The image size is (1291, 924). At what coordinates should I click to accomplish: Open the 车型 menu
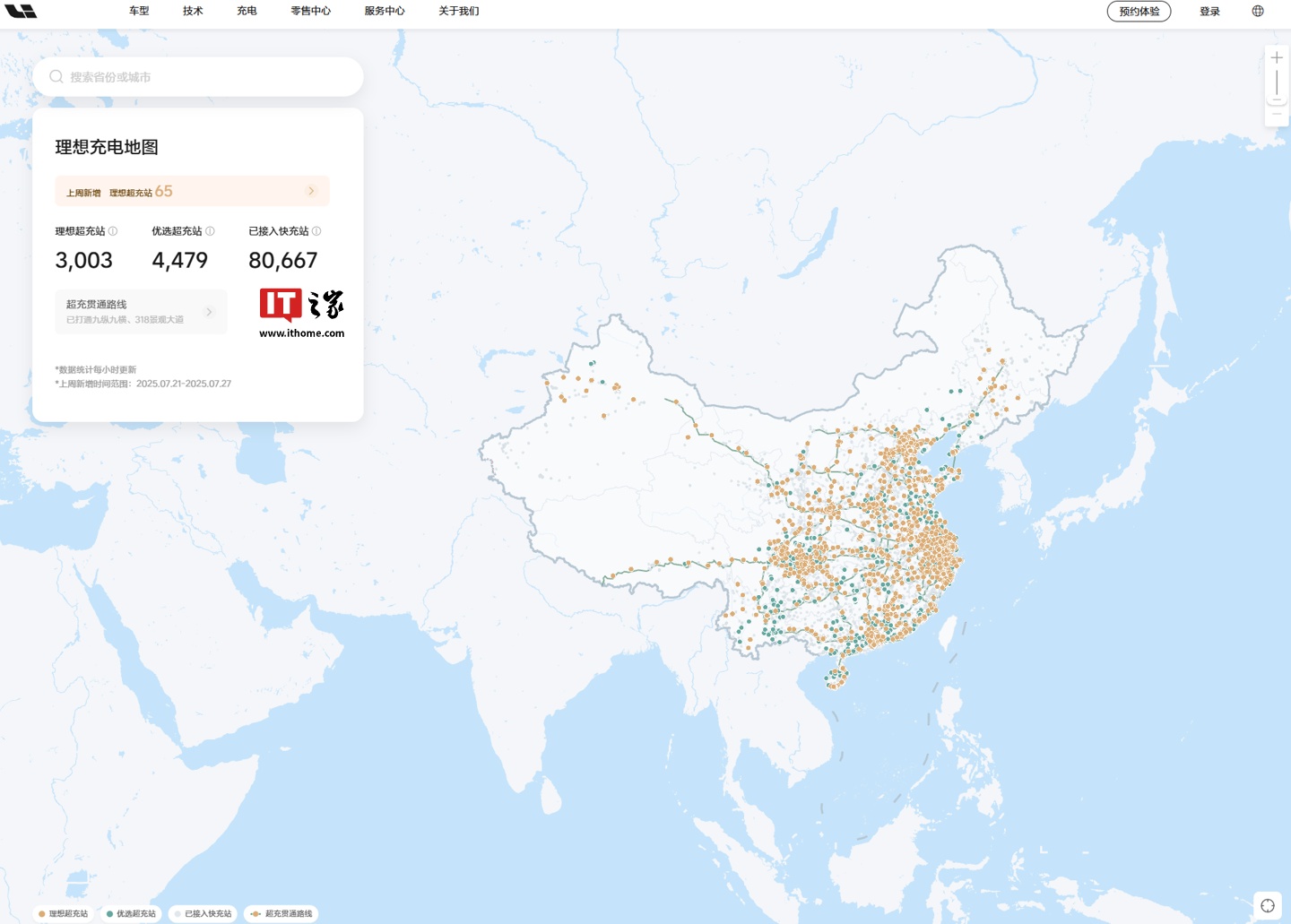(x=139, y=12)
